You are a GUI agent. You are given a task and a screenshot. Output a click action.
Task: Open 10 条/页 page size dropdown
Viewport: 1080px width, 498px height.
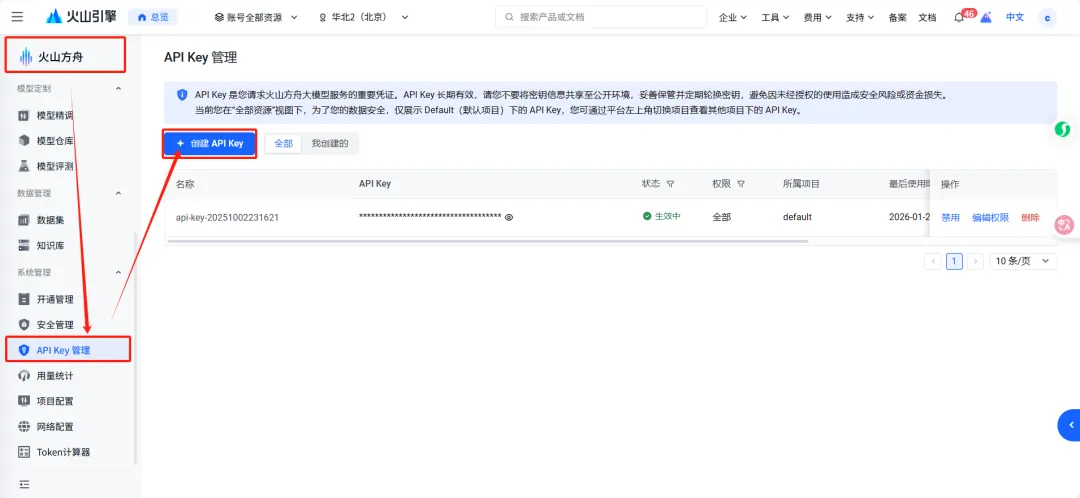tap(1023, 261)
